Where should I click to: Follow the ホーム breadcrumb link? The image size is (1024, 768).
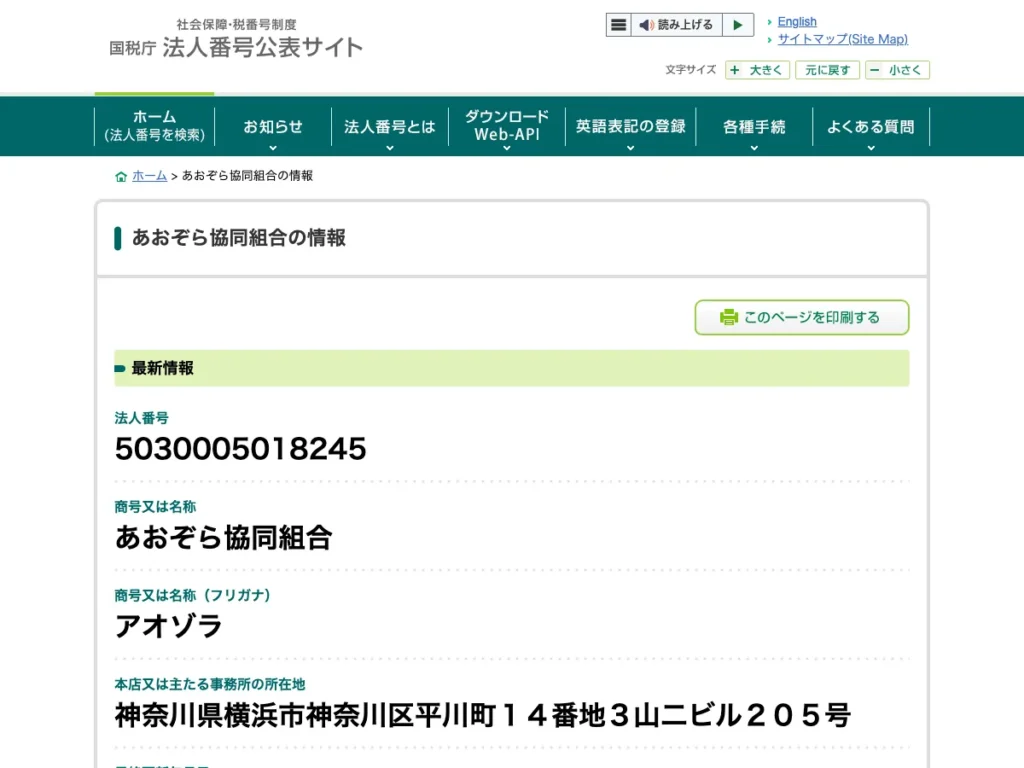point(150,176)
